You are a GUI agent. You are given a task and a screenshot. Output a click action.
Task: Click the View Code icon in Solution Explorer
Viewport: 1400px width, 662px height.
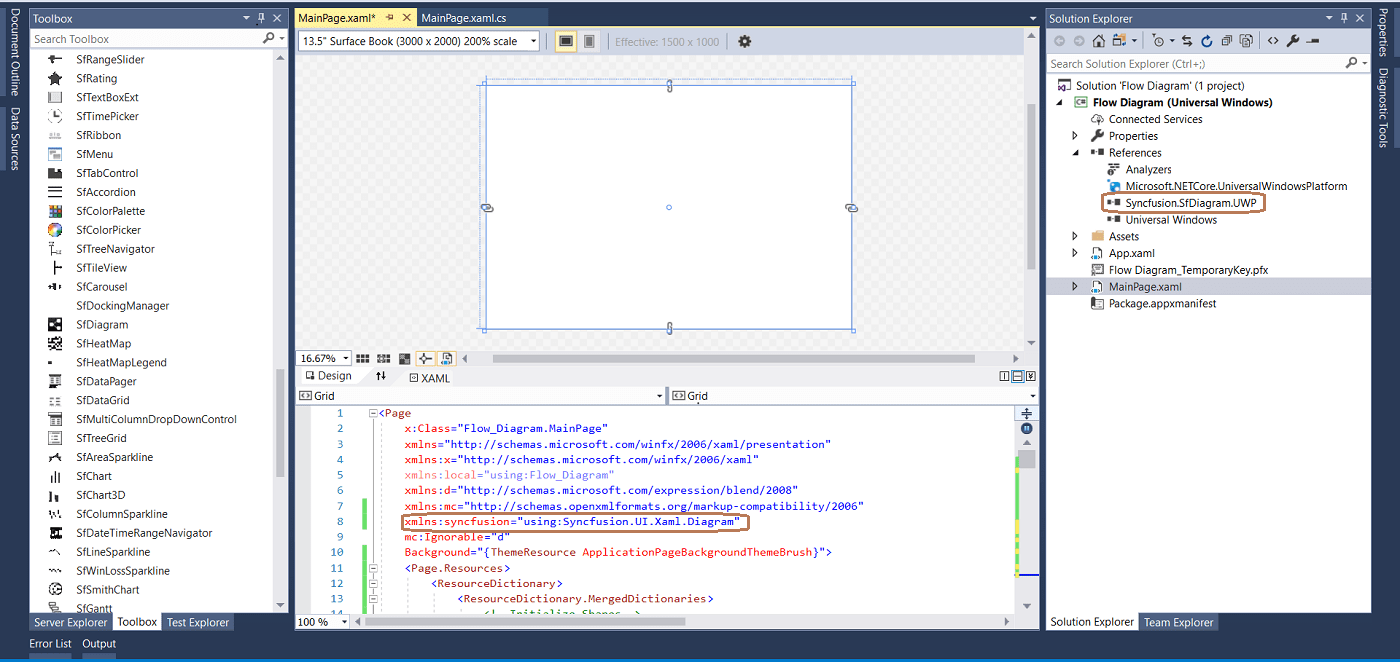click(1272, 41)
